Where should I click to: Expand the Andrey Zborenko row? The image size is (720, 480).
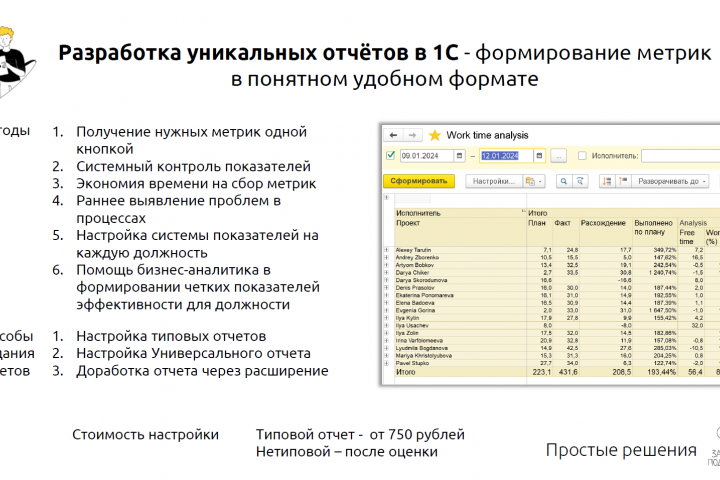click(386, 258)
